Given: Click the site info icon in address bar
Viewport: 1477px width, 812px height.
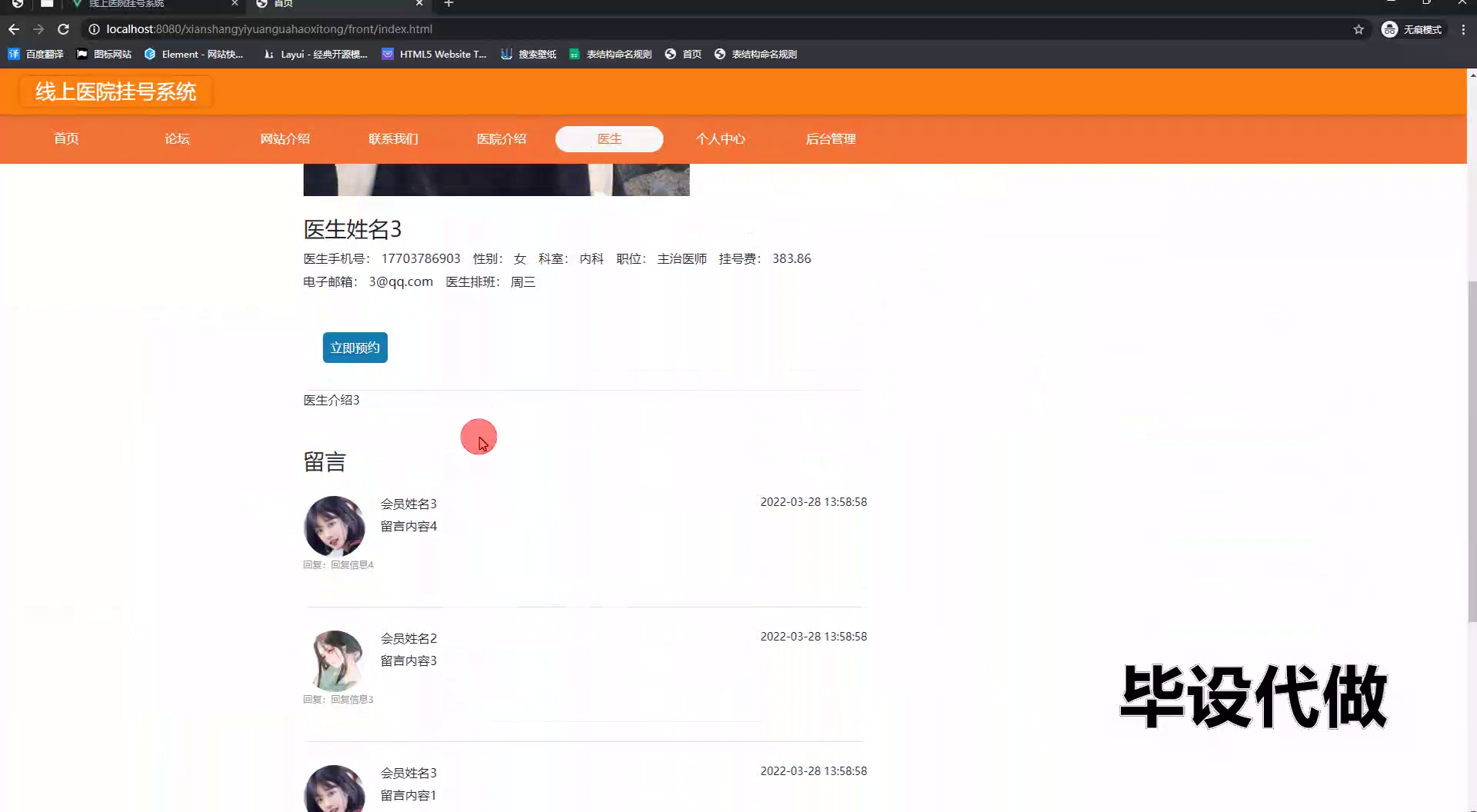Looking at the screenshot, I should tap(94, 29).
